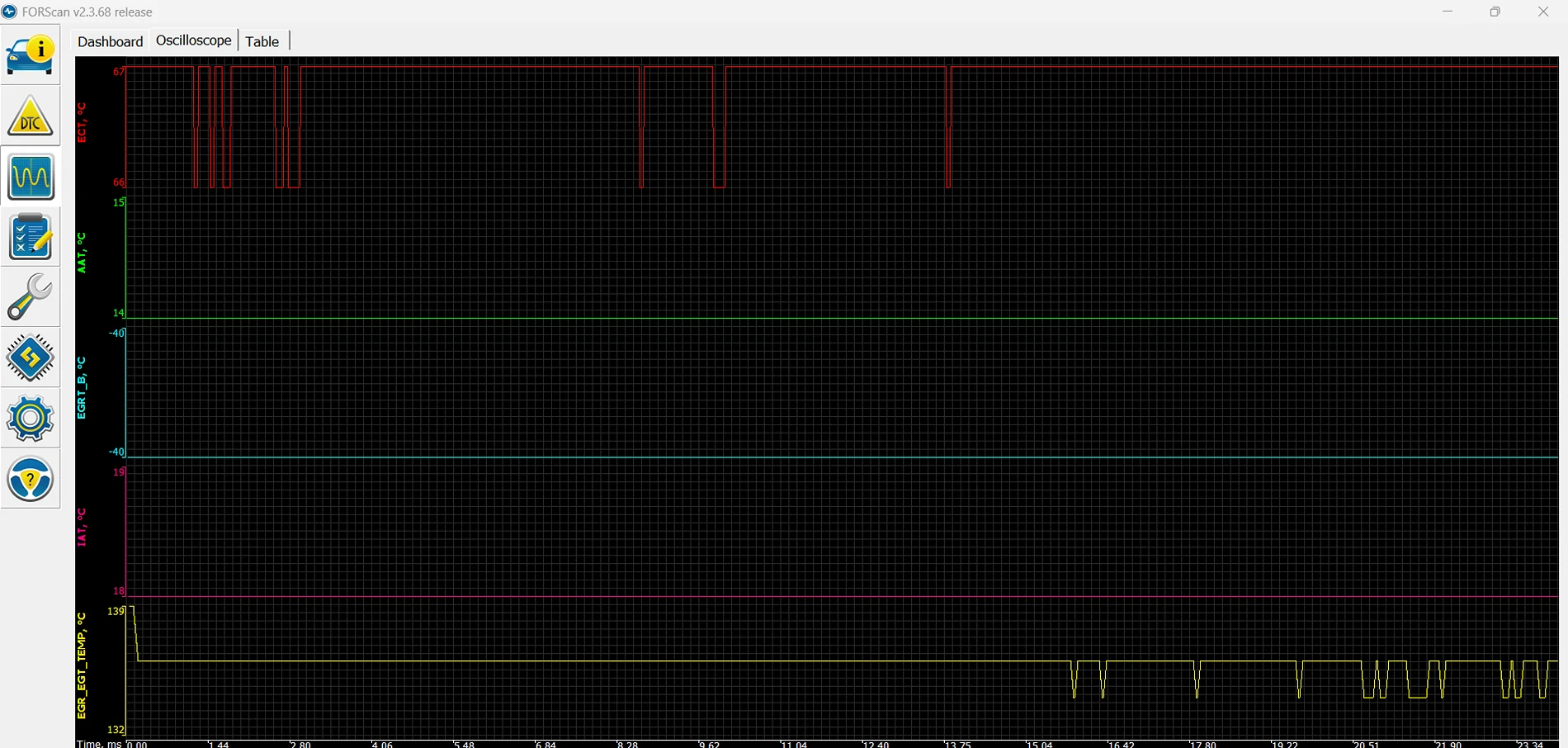
Task: Click the EGR_EGT_TEMP minimum value 132
Action: 116,730
